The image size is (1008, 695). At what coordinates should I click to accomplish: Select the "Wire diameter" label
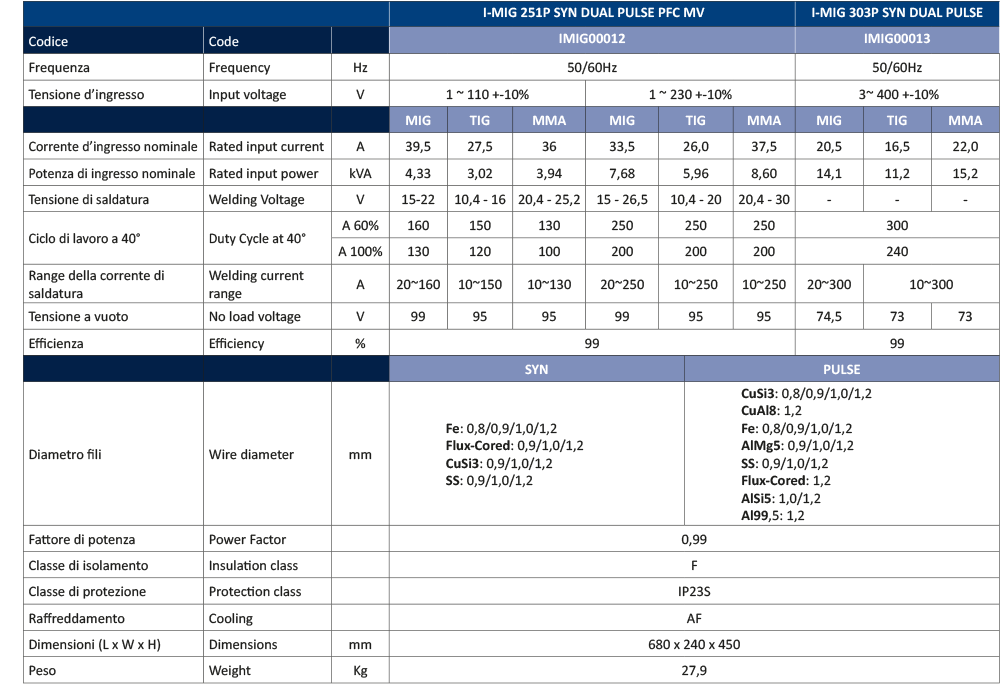point(251,455)
